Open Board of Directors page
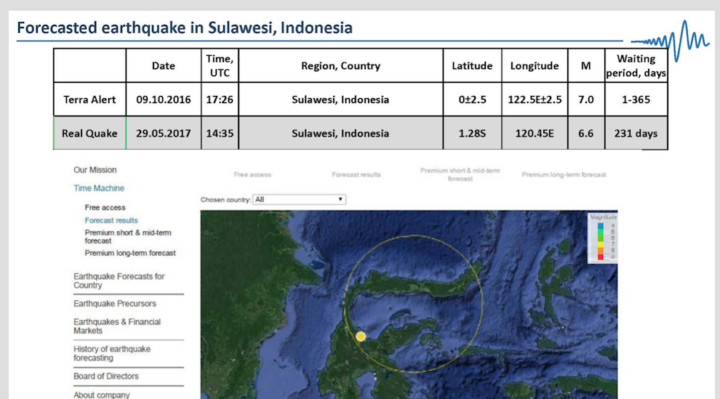720x399 pixels. [x=106, y=376]
